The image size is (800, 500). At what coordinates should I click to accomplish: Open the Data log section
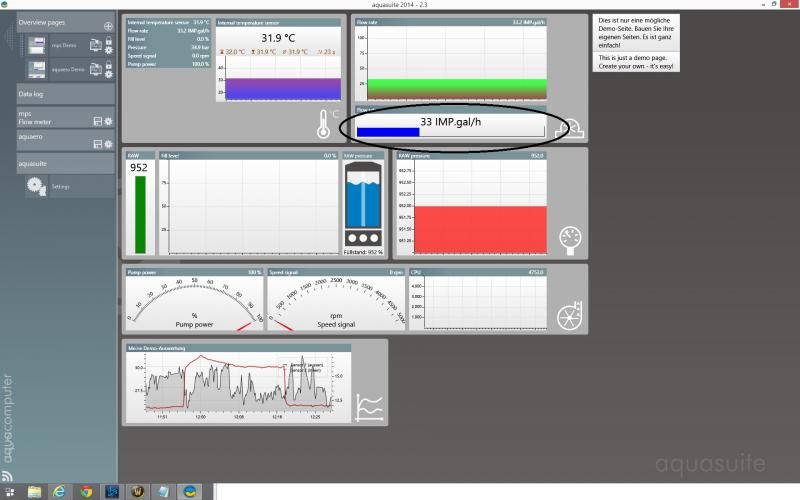[60, 94]
